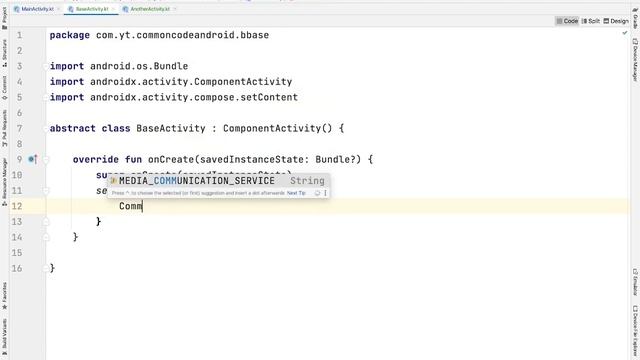The height and width of the screenshot is (360, 640).
Task: Open the Commit tool window
Action: (4, 88)
